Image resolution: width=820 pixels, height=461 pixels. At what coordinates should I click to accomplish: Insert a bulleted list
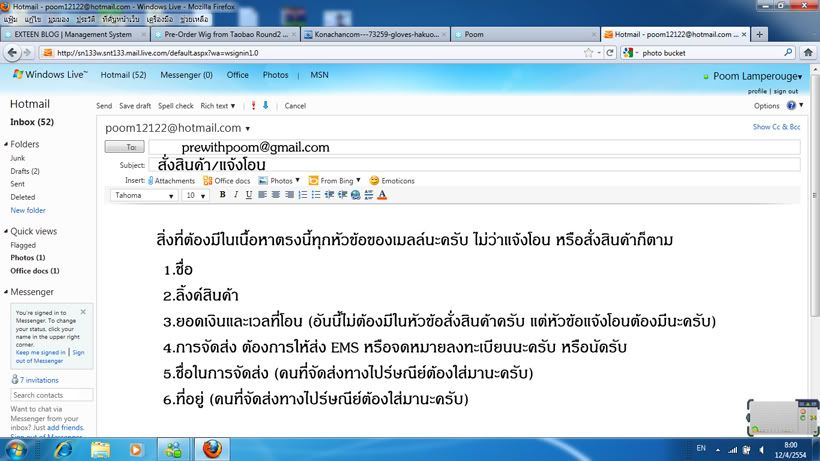pos(316,195)
